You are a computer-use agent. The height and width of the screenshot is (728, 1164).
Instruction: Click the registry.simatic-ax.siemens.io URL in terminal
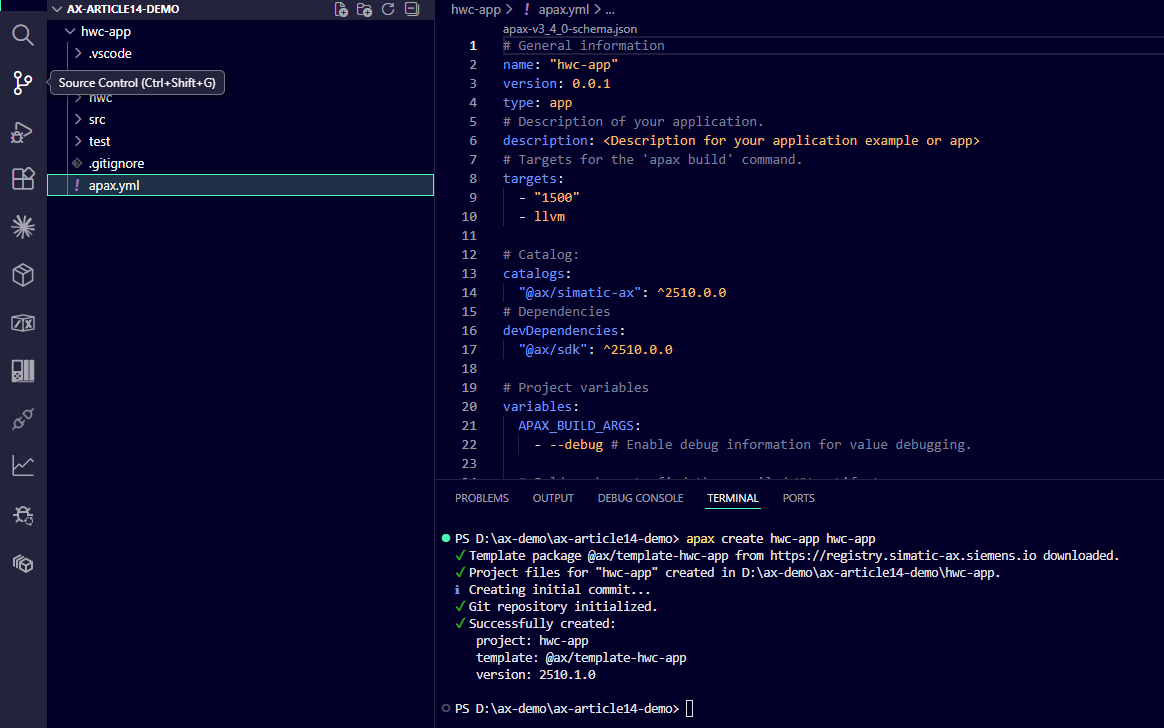903,555
